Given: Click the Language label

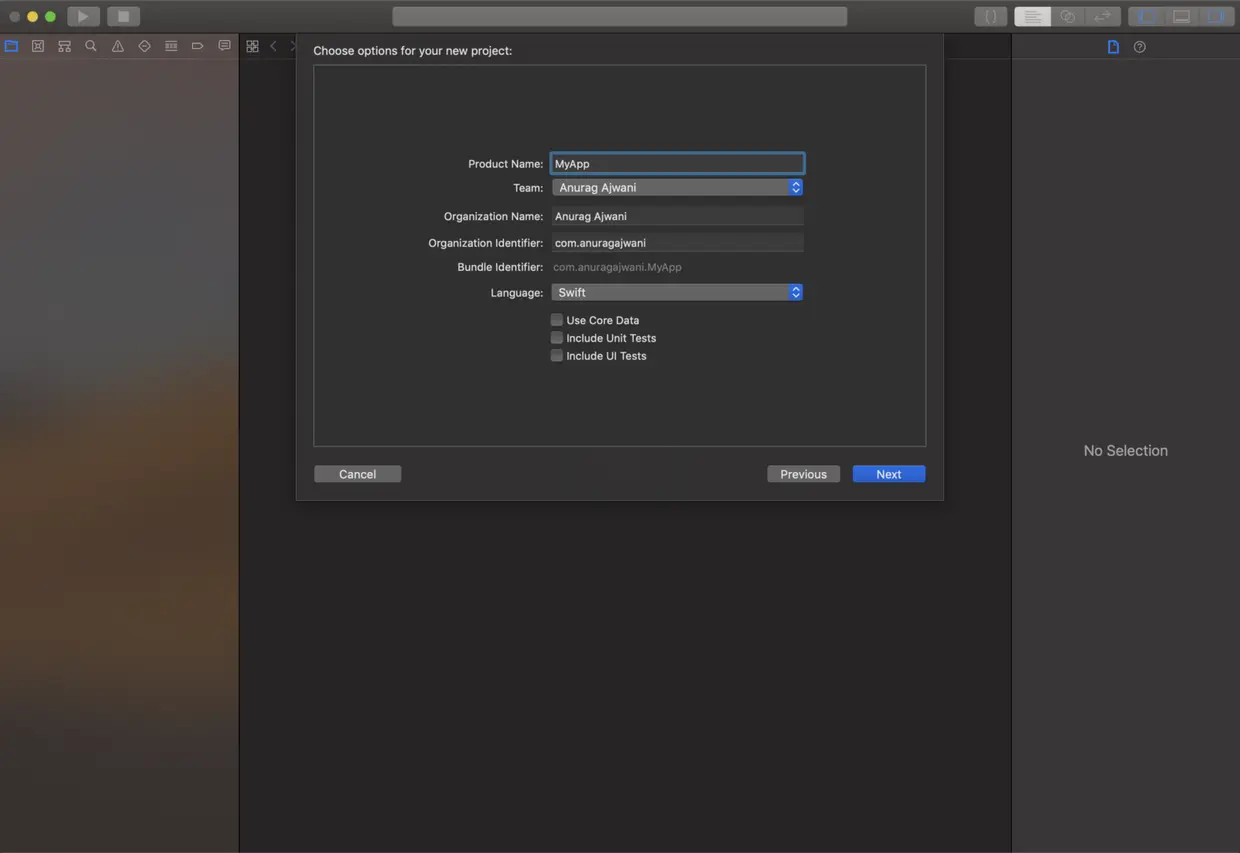Looking at the screenshot, I should point(516,293).
